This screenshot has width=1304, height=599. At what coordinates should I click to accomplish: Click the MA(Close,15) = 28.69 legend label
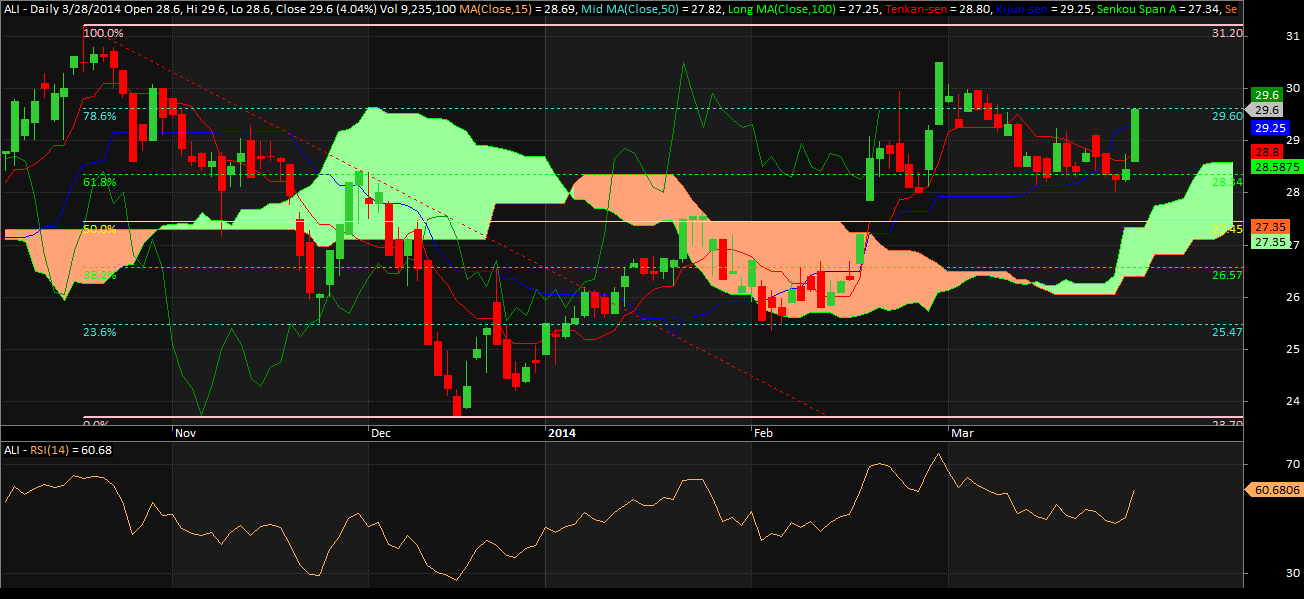[x=515, y=8]
